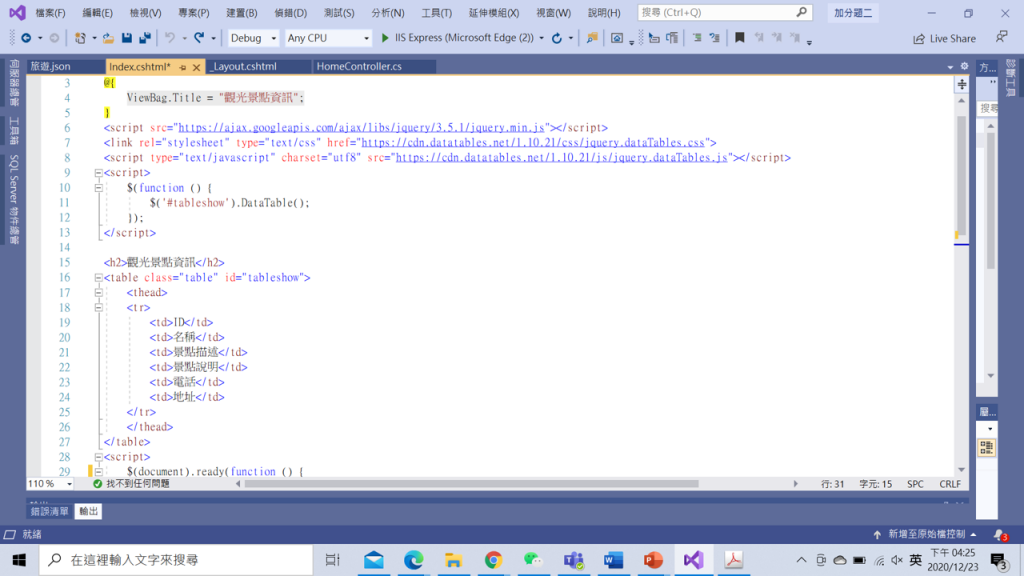Click the Visual Studio search box
Screen dimensions: 1024x576
coord(724,12)
